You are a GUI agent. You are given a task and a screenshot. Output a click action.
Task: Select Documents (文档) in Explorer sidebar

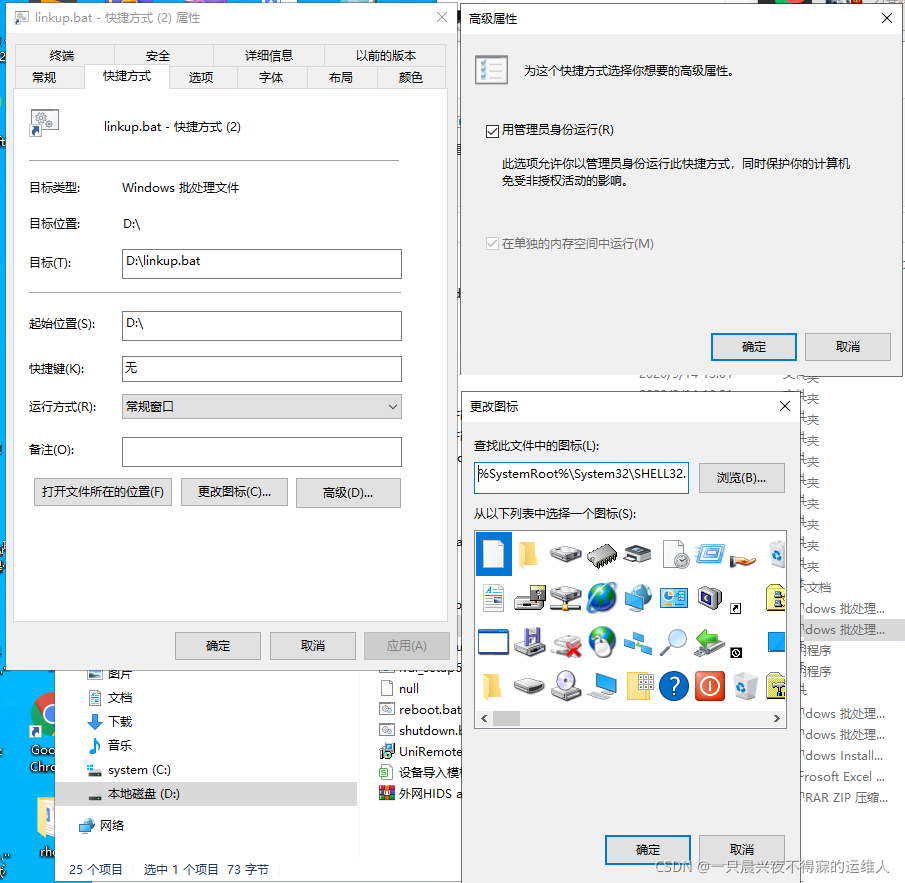point(110,698)
